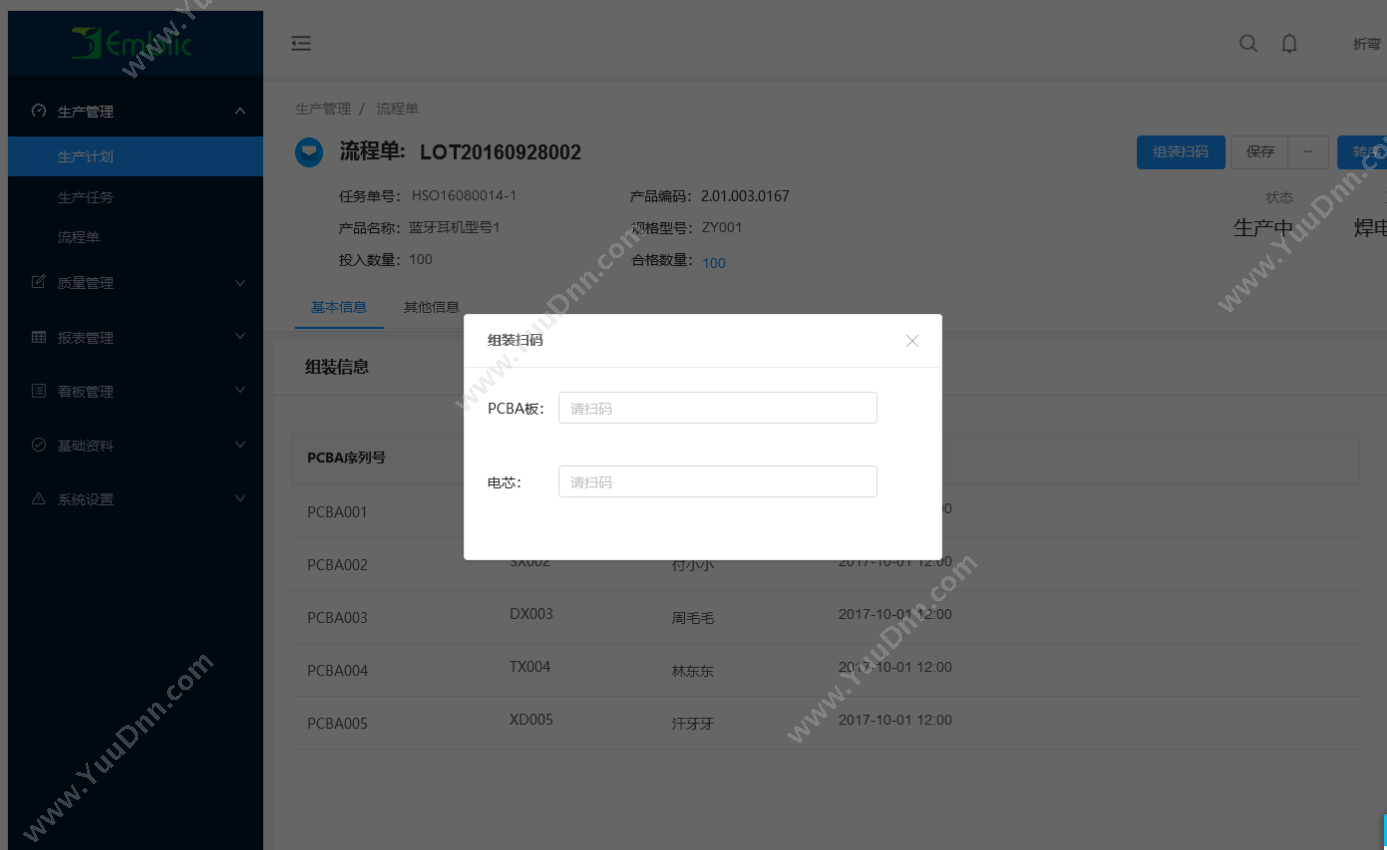Click the product name 蓝牙耳机型号1
The image size is (1387, 850).
click(454, 228)
